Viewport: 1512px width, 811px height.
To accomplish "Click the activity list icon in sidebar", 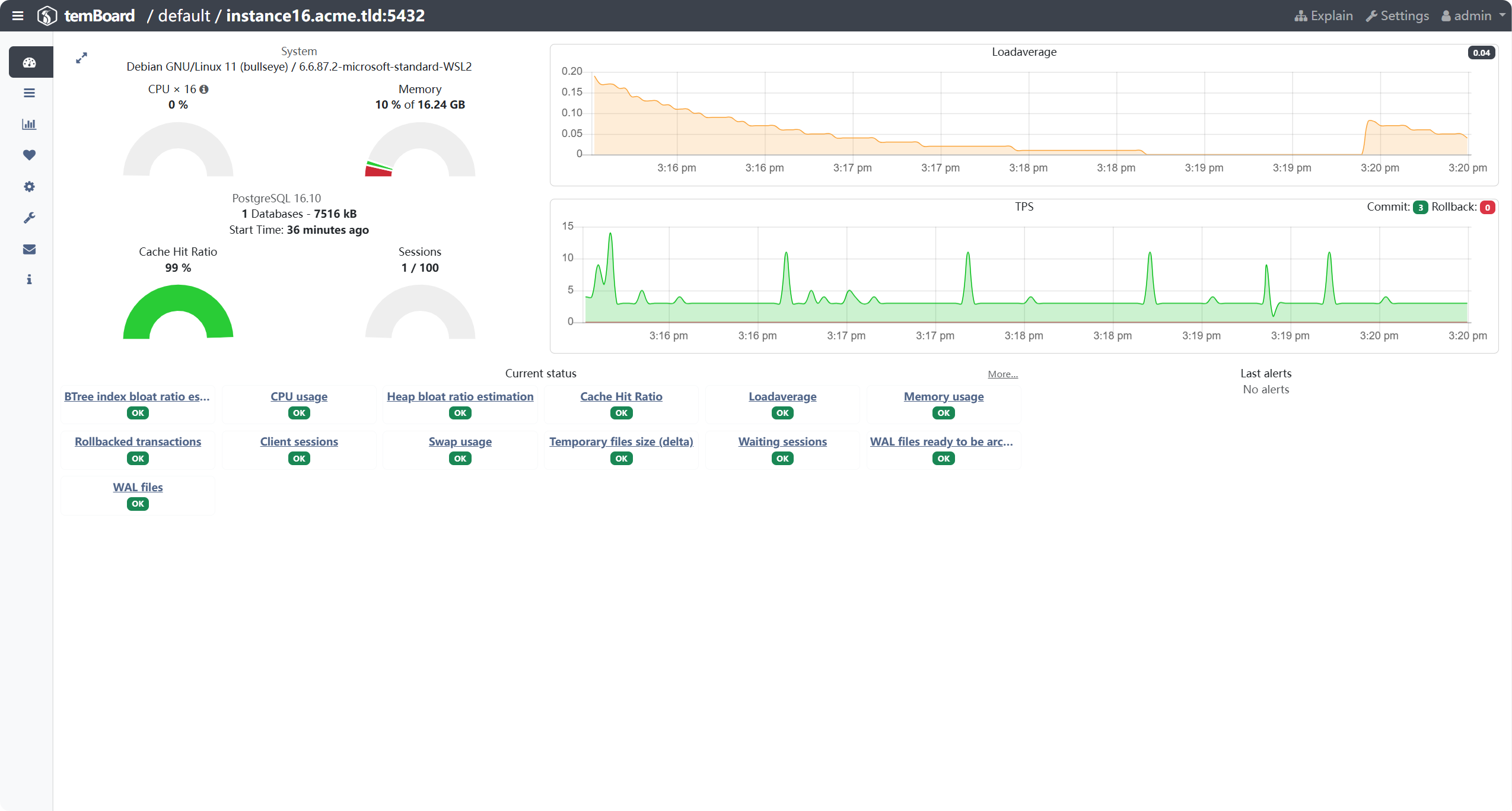I will pyautogui.click(x=29, y=93).
